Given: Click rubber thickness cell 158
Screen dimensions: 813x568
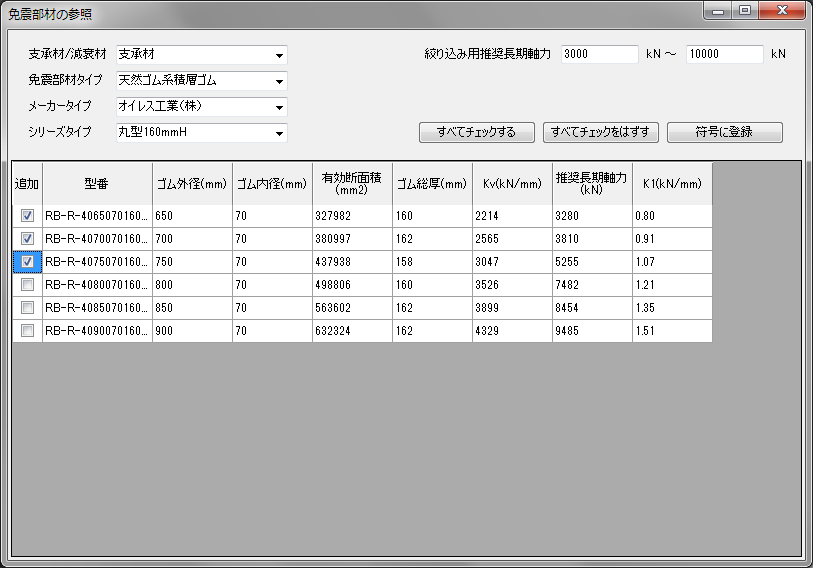Looking at the screenshot, I should 432,262.
